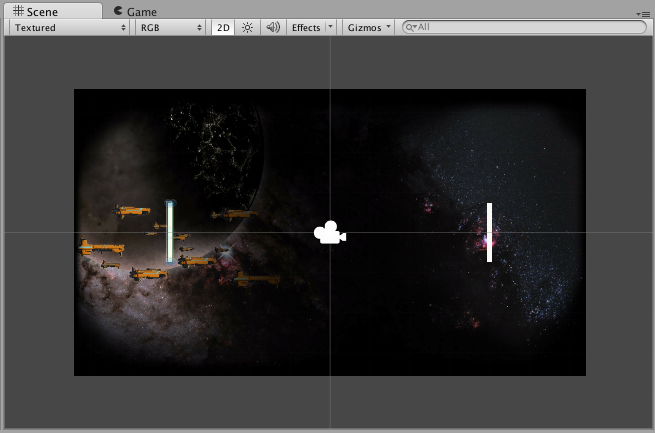Select the orange spaceship at top left
The image size is (655, 433).
(x=132, y=211)
